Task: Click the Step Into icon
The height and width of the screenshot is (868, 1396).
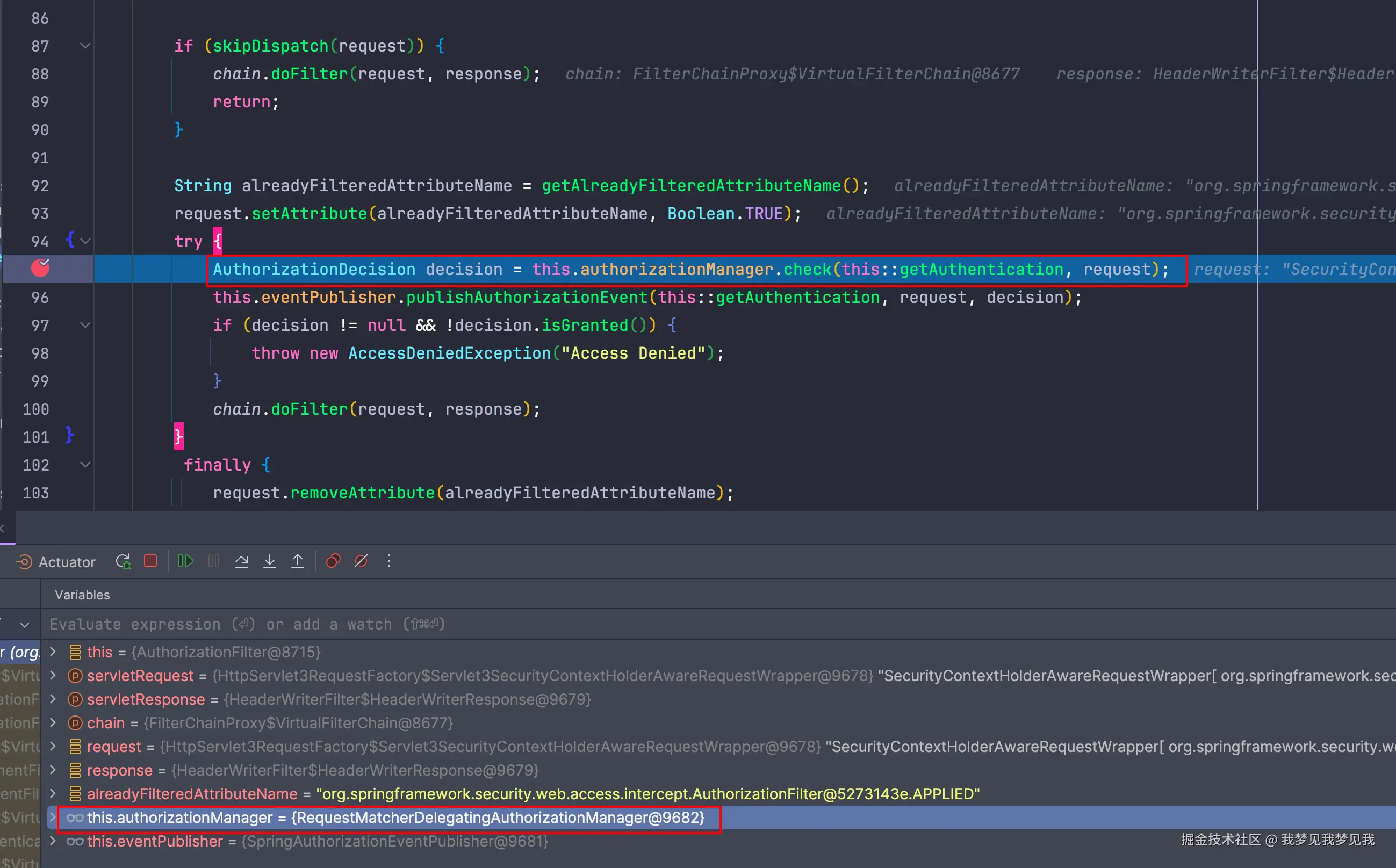Action: (x=269, y=561)
